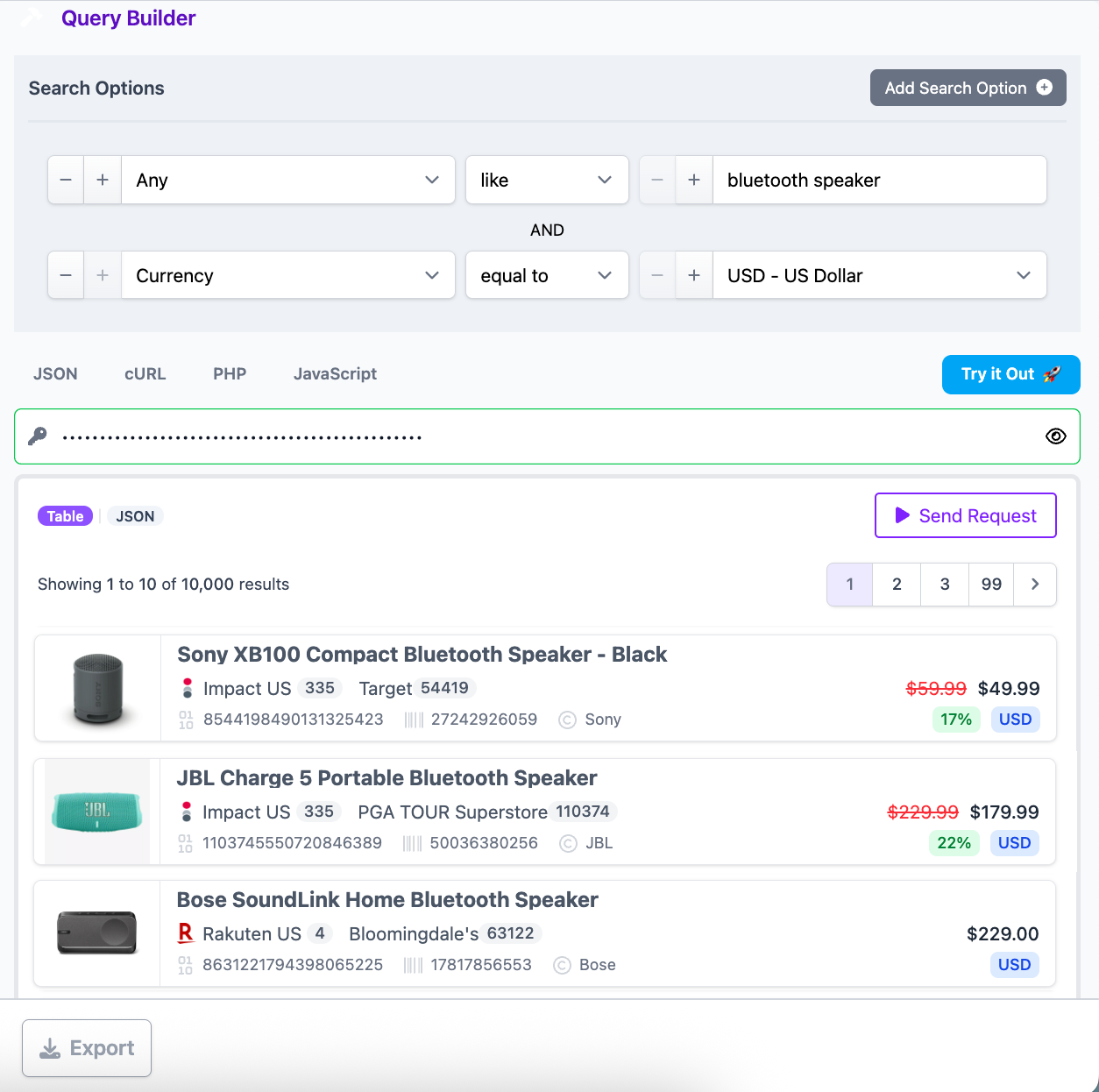This screenshot has height=1092, width=1099.
Task: Click the Rakuten US logo icon
Action: [x=186, y=933]
